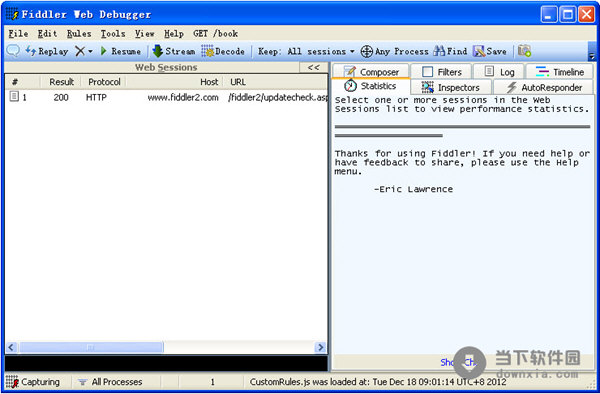Click the Show Chart link
The height and width of the screenshot is (394, 600).
click(x=458, y=362)
